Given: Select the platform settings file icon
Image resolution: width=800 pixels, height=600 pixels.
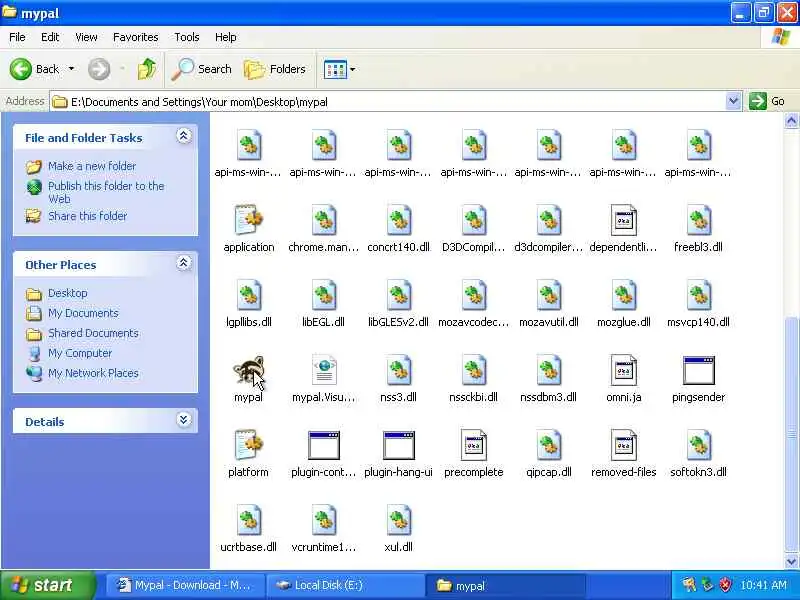Looking at the screenshot, I should [248, 445].
